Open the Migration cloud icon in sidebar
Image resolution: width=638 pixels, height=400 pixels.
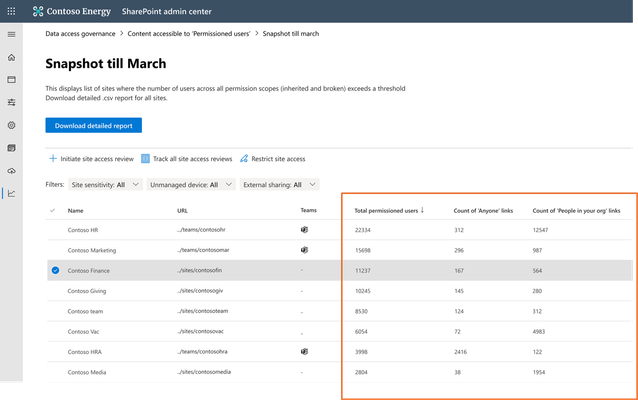[x=11, y=171]
